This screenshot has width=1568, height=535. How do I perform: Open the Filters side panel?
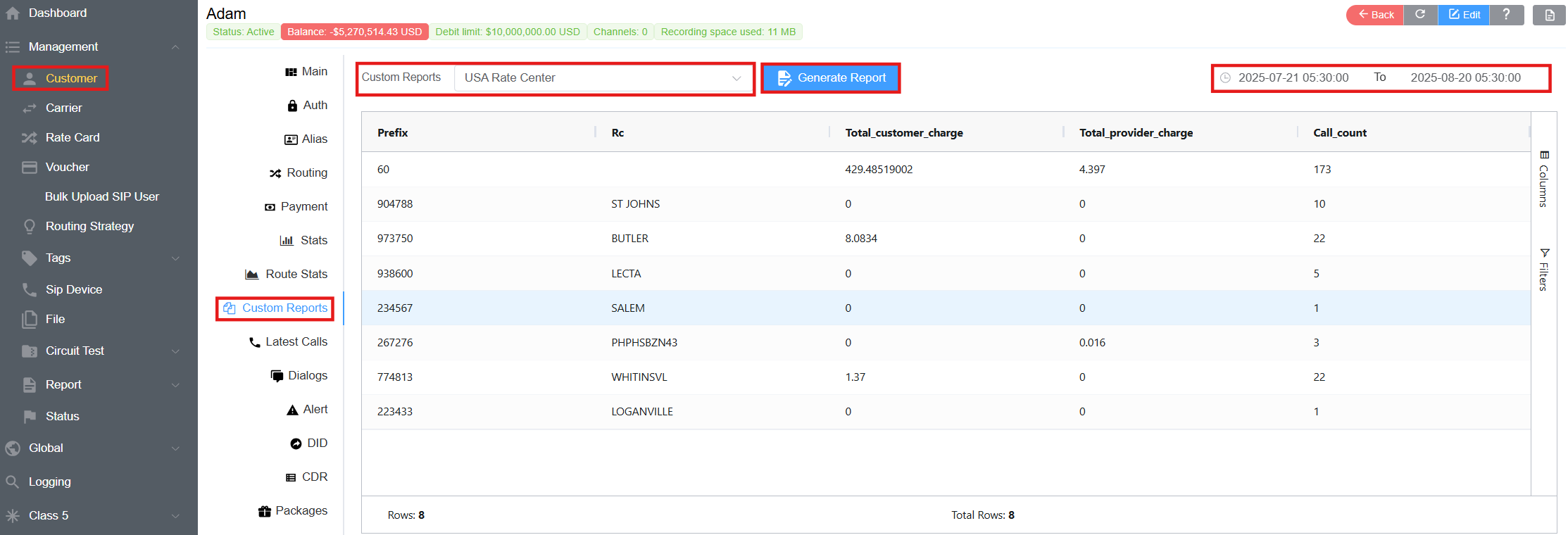(x=1543, y=270)
